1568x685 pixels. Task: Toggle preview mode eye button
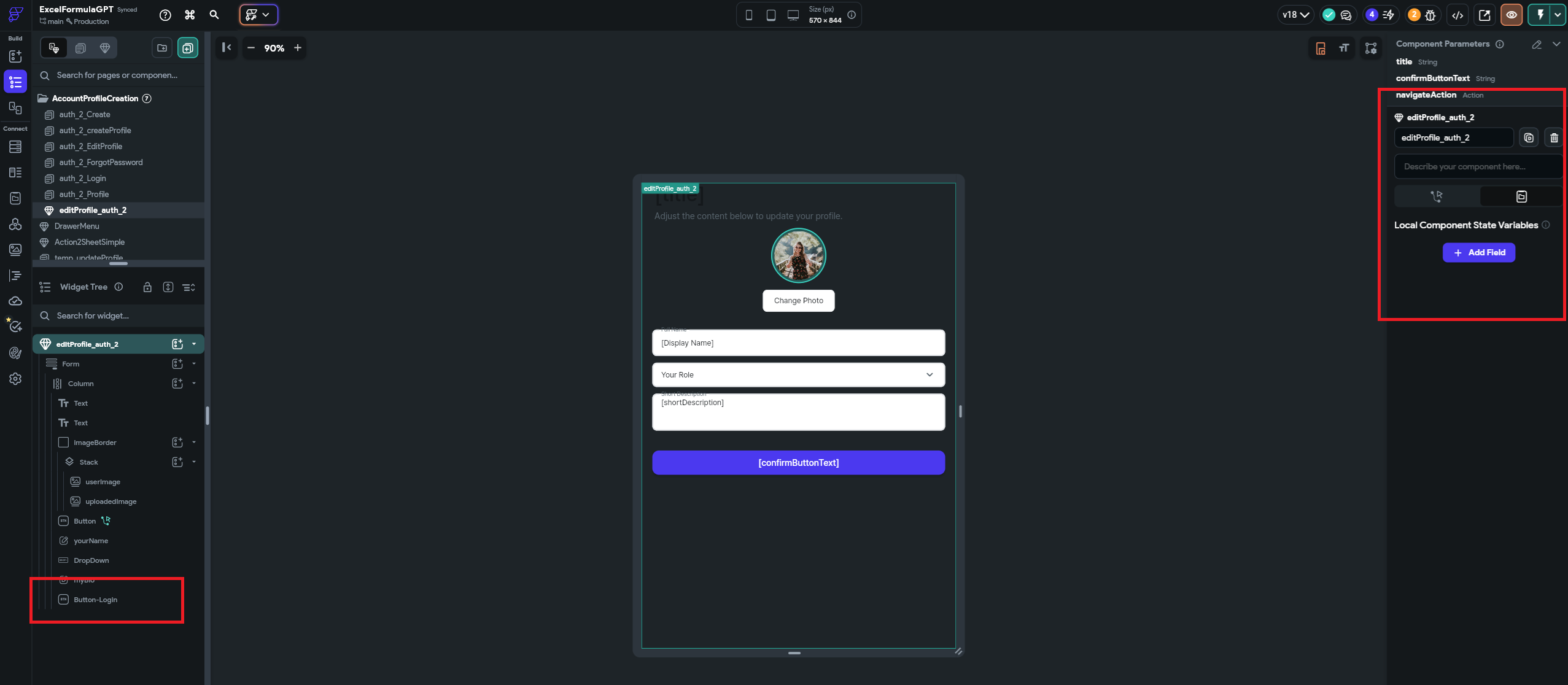click(1512, 15)
